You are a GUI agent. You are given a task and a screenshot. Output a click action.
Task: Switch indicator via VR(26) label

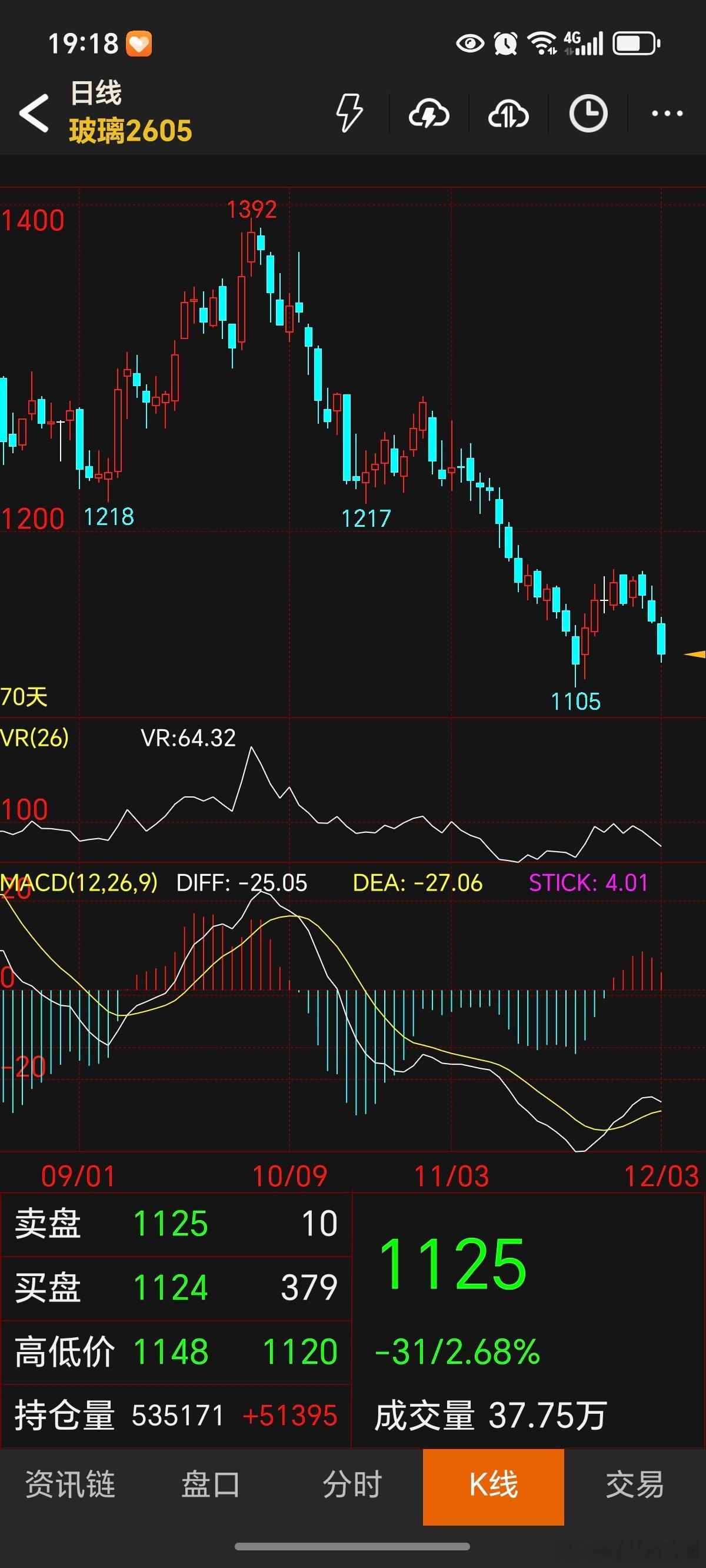click(x=35, y=738)
